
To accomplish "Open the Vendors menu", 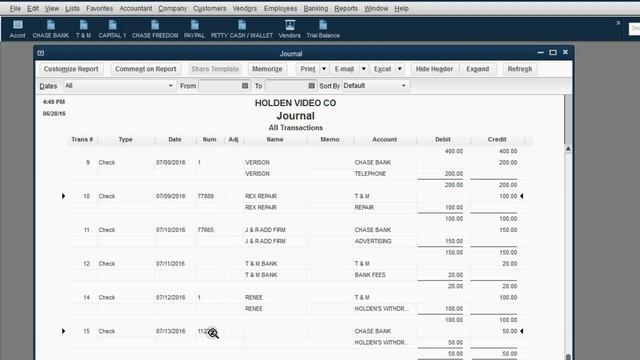I will 244,8.
